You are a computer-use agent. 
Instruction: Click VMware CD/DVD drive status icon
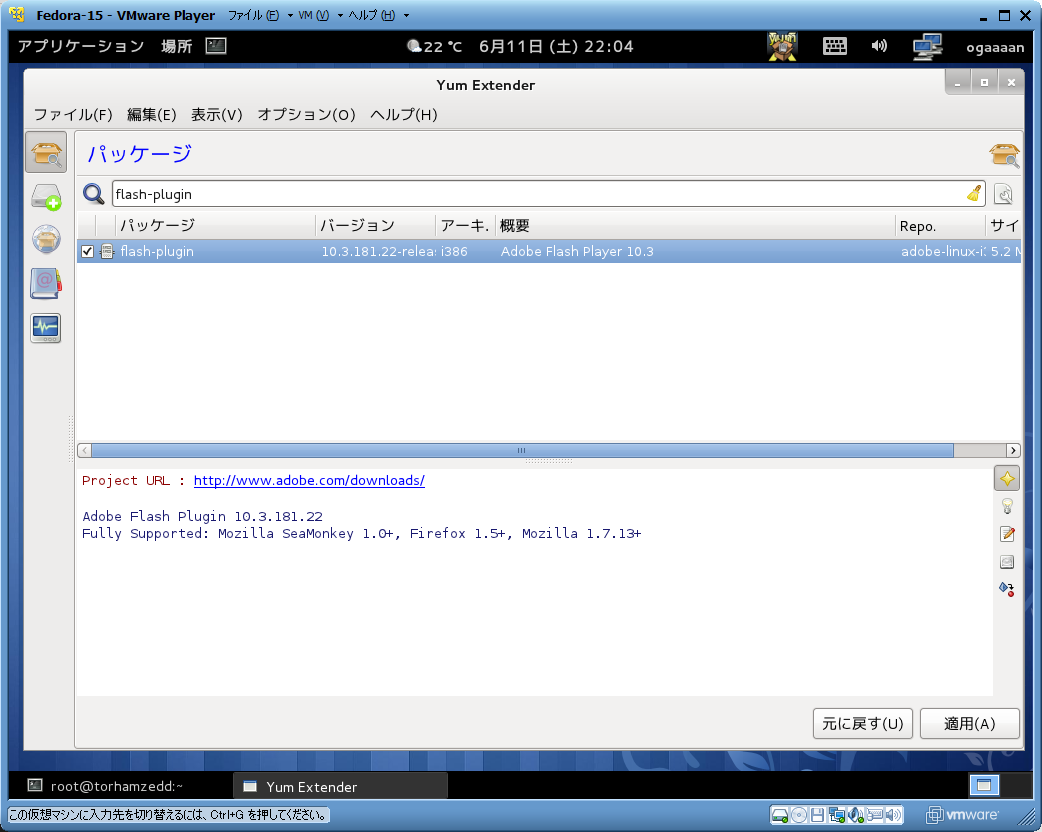(x=799, y=815)
